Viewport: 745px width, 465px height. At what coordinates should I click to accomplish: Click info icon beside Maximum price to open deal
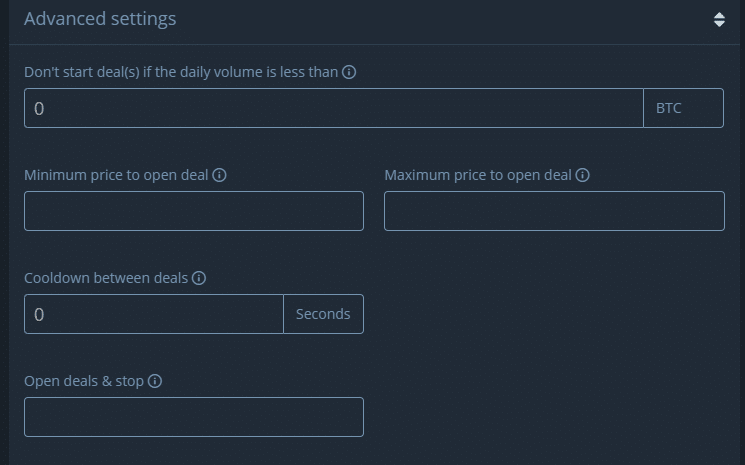pyautogui.click(x=583, y=175)
